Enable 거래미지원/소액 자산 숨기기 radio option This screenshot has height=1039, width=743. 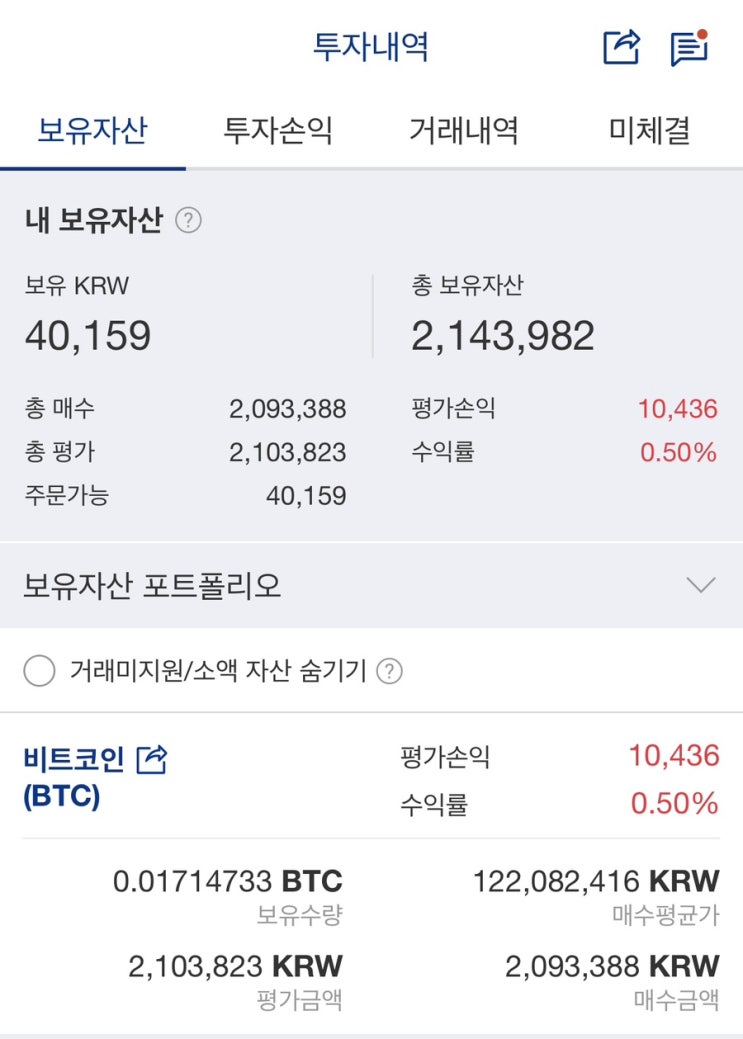click(39, 671)
